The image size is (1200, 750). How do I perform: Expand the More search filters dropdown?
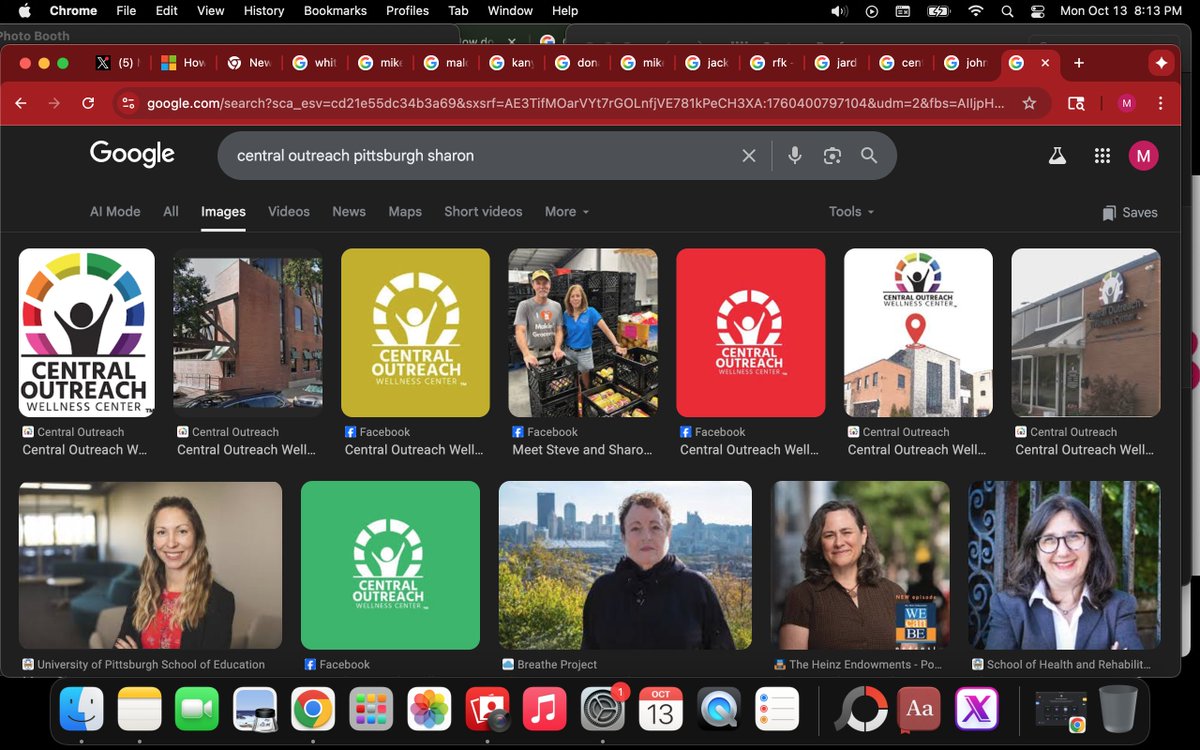coord(567,212)
